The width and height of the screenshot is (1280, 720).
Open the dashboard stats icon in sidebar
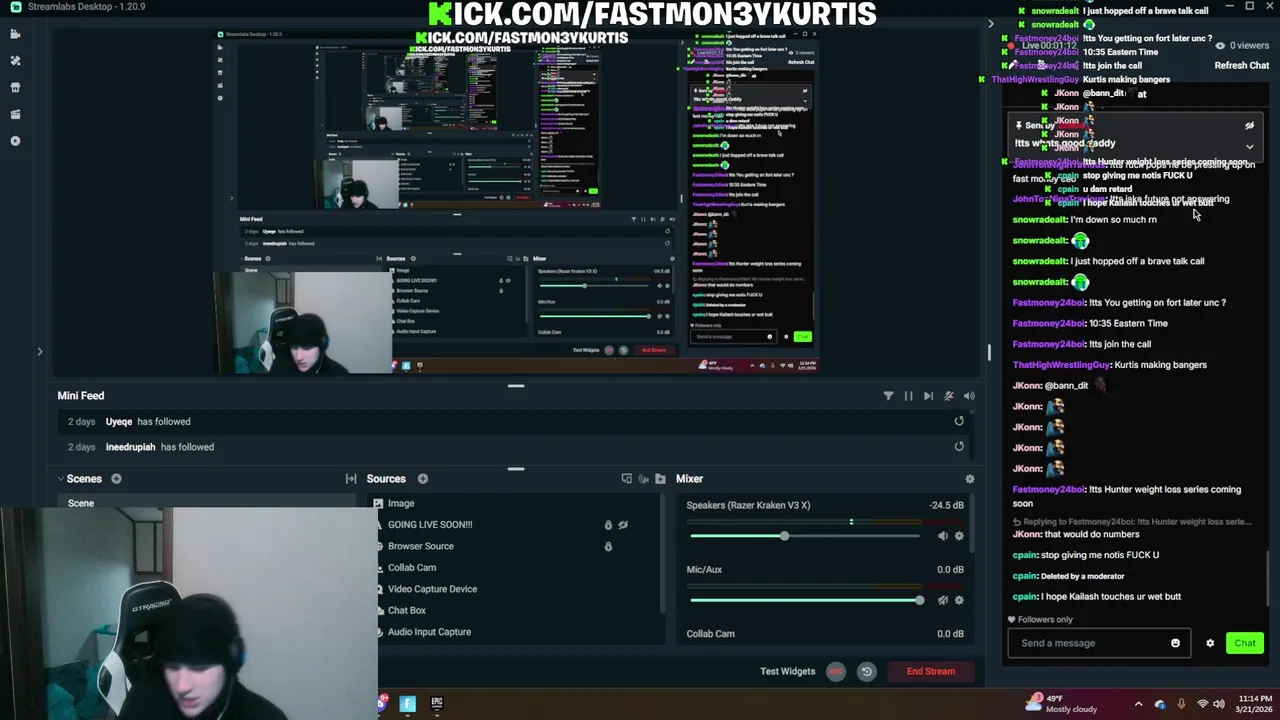click(x=15, y=114)
